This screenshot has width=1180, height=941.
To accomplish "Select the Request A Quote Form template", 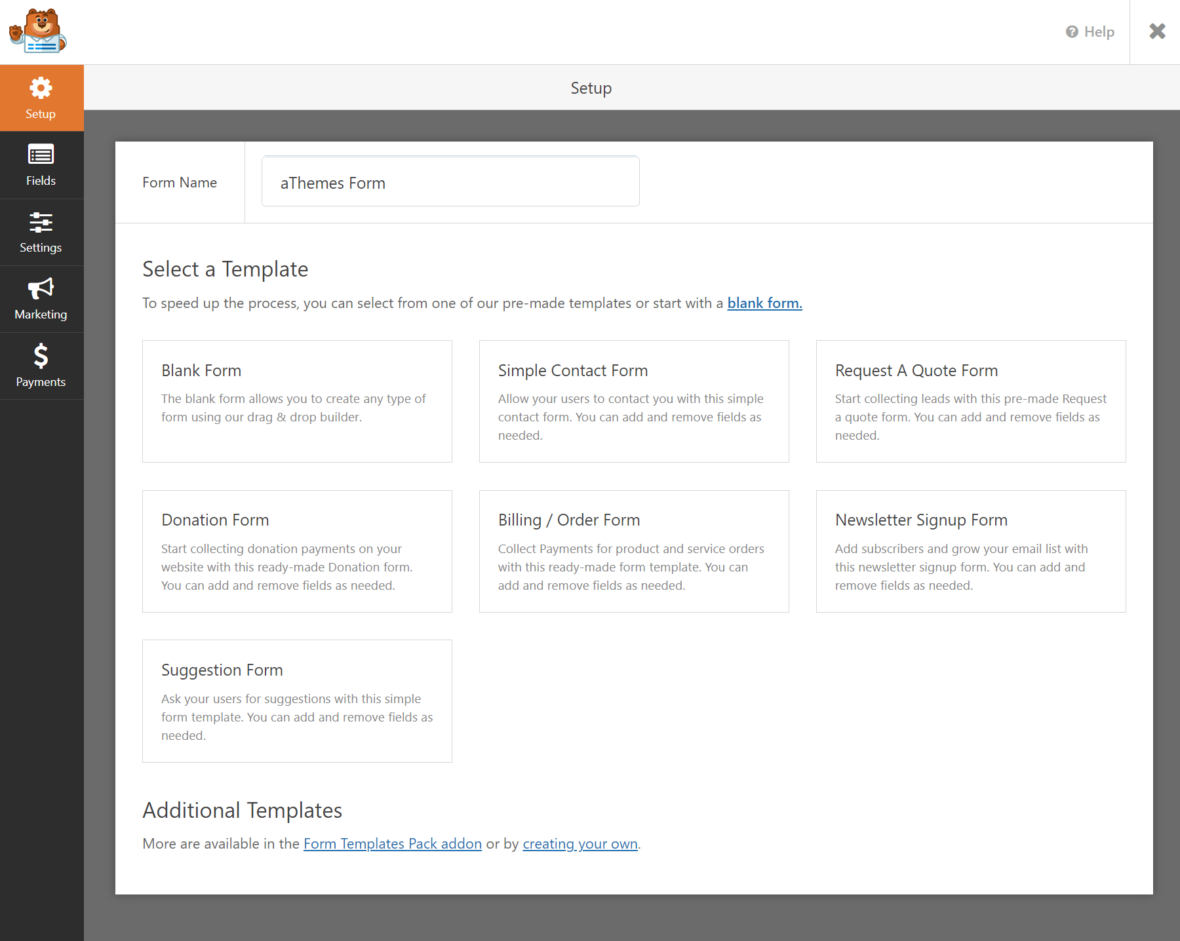I will pos(970,401).
